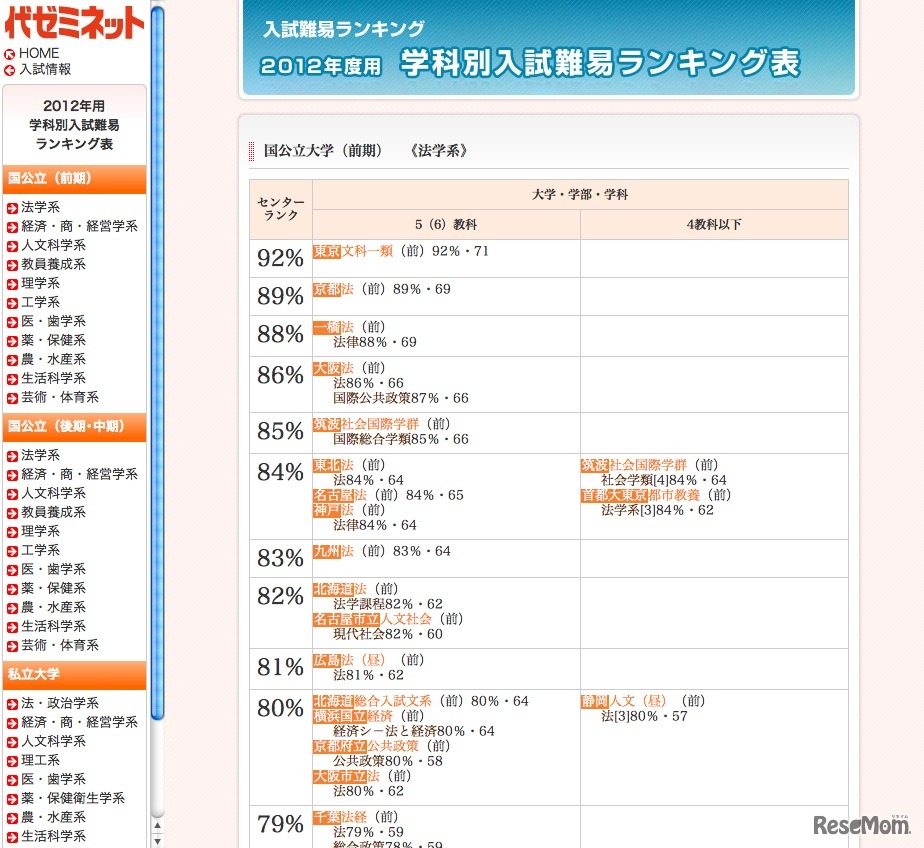Select the 一橋法 entry in 88% row
924x848 pixels.
(x=333, y=328)
